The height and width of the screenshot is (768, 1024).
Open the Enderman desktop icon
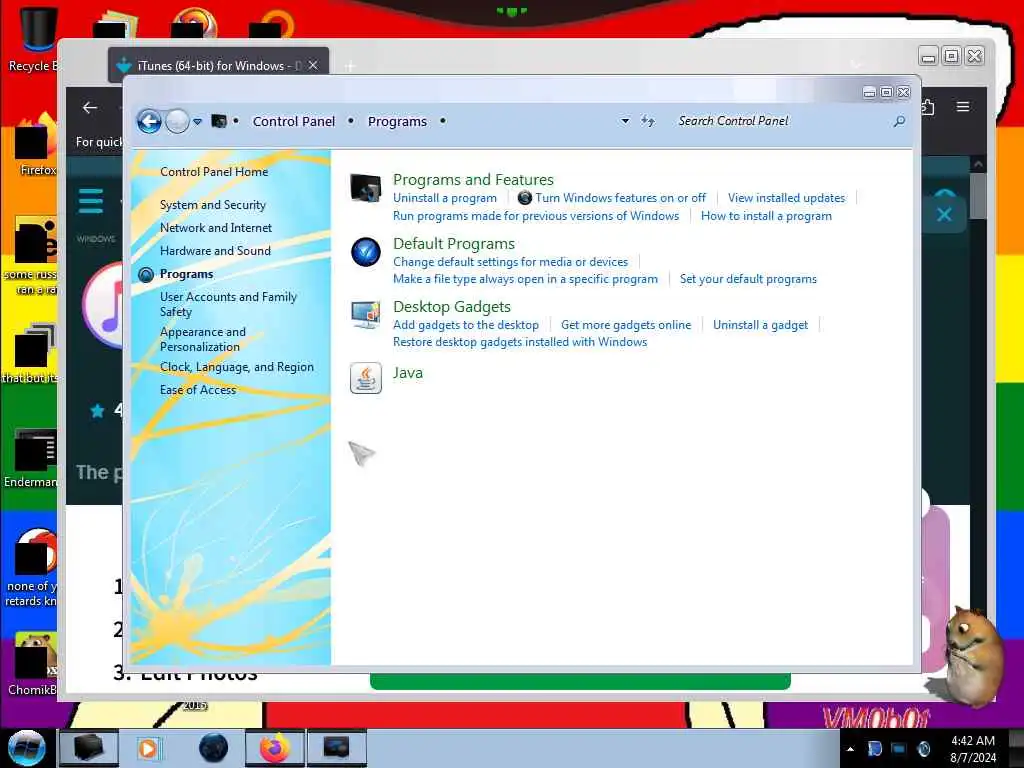point(33,458)
